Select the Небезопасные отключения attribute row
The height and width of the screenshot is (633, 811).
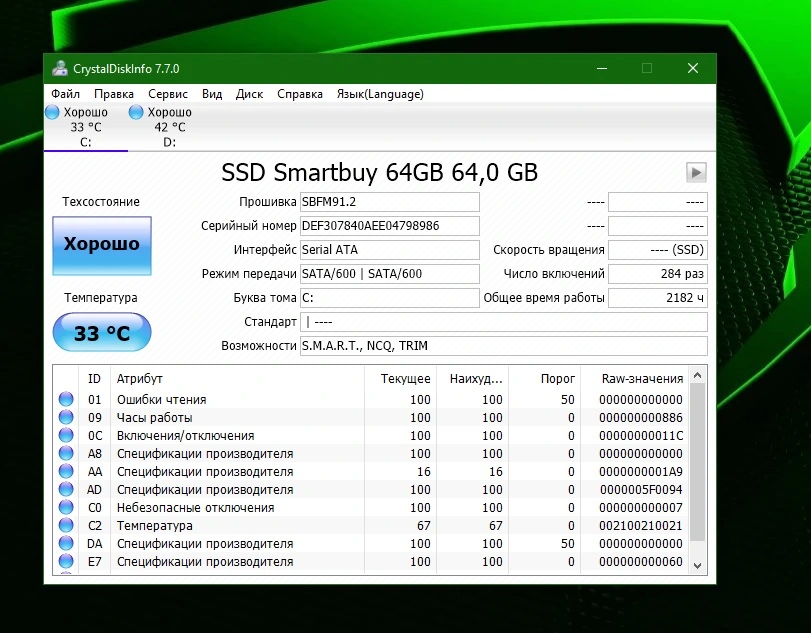371,507
